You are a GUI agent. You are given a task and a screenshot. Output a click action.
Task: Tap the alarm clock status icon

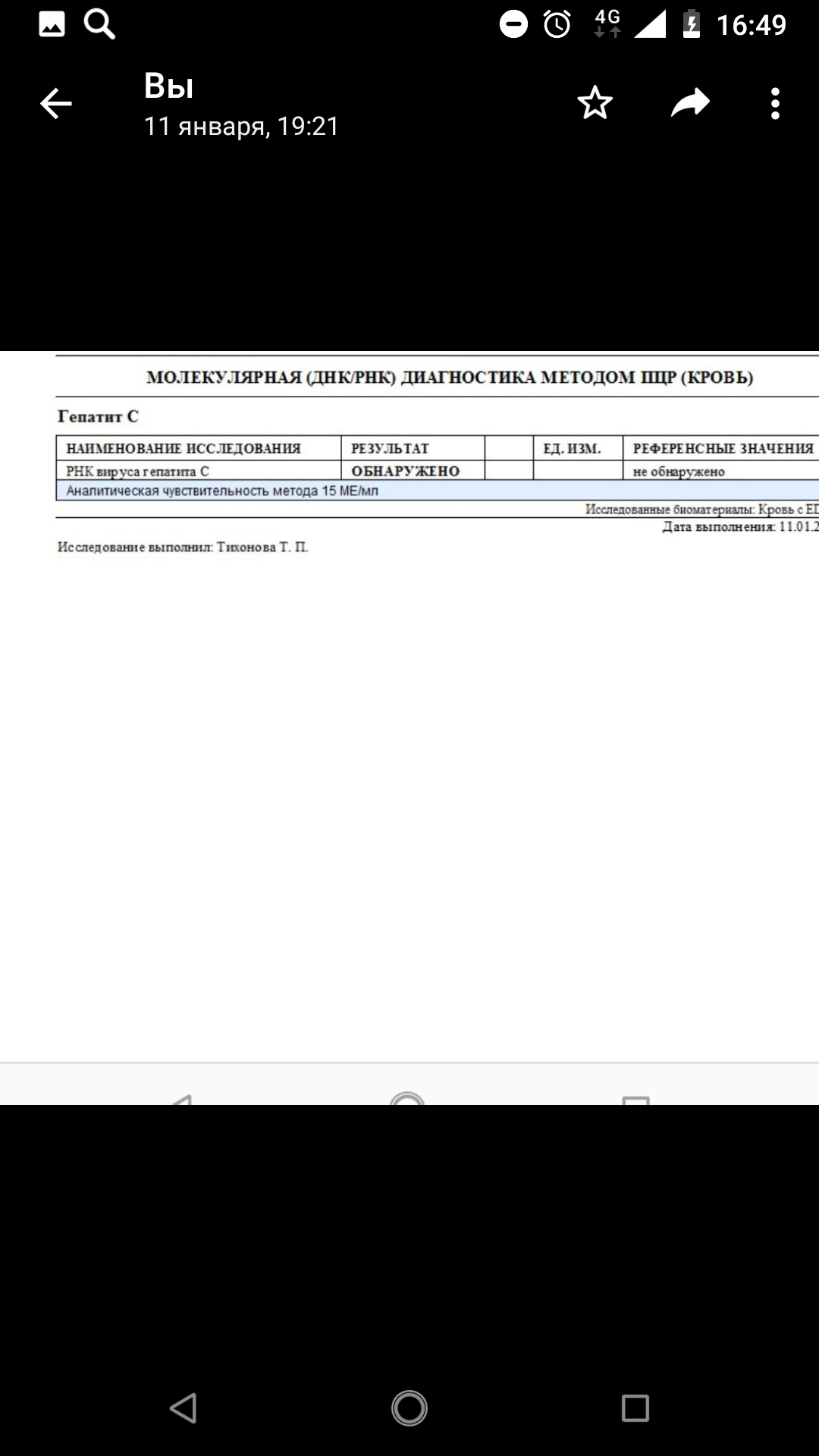(x=557, y=25)
